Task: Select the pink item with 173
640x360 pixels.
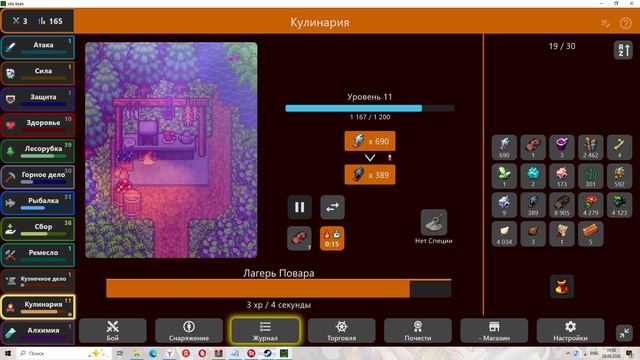Action: [x=562, y=176]
